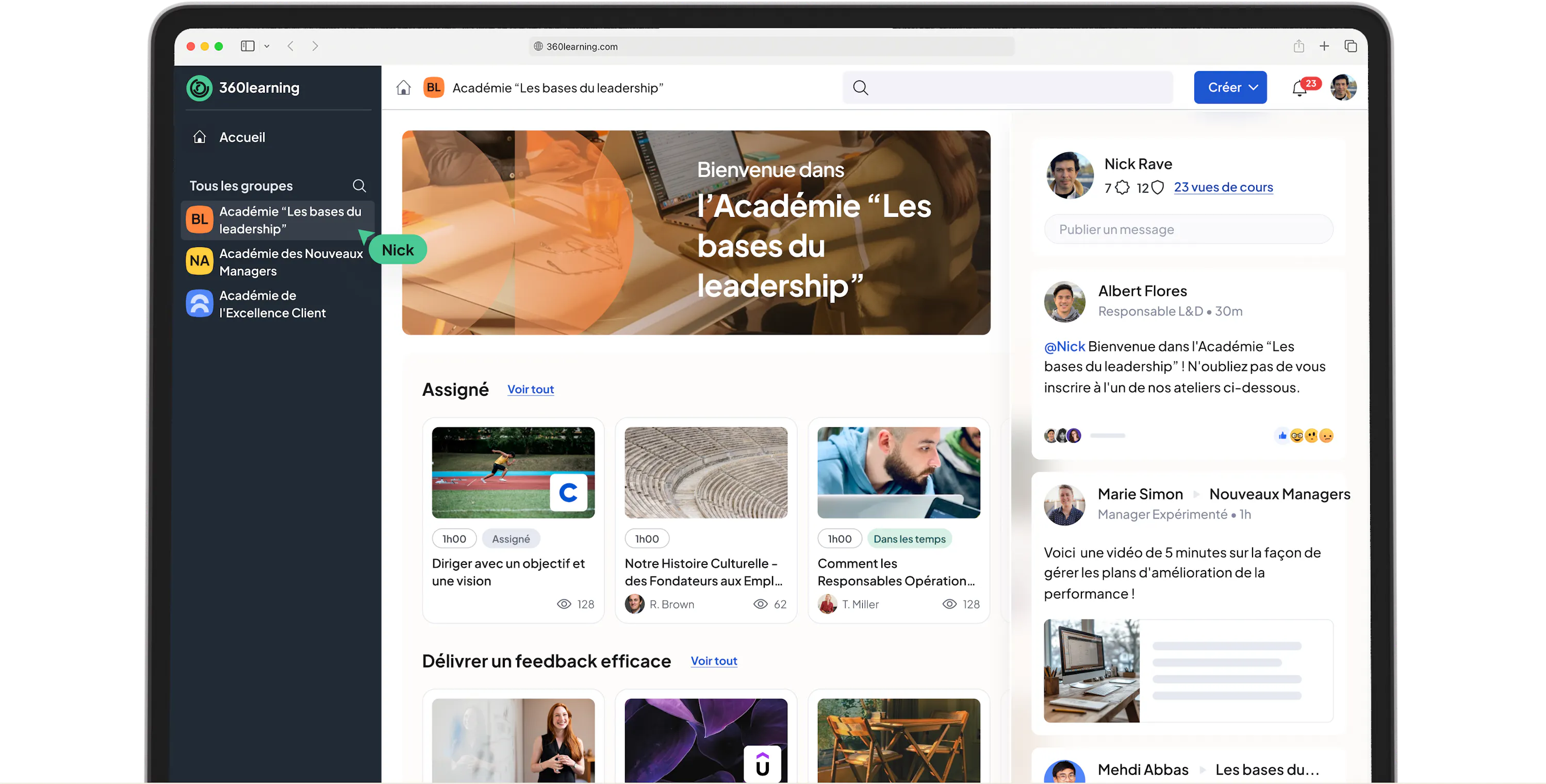
Task: Go to Accueil in the sidebar
Action: point(242,137)
